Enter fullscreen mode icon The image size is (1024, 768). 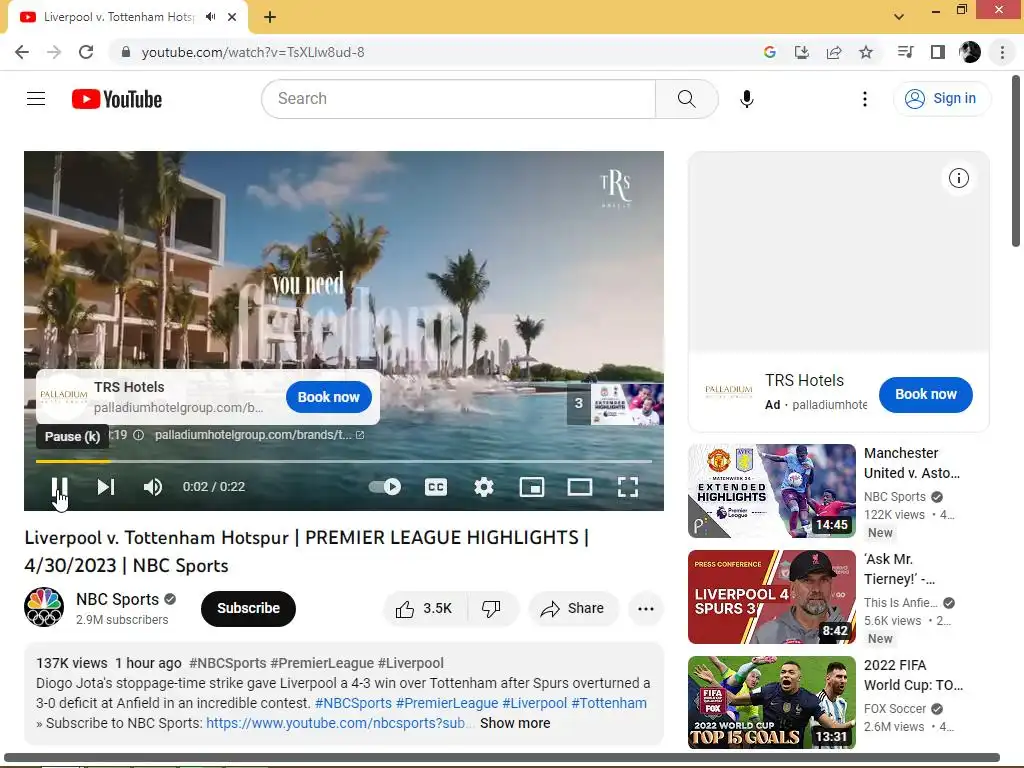tap(628, 487)
